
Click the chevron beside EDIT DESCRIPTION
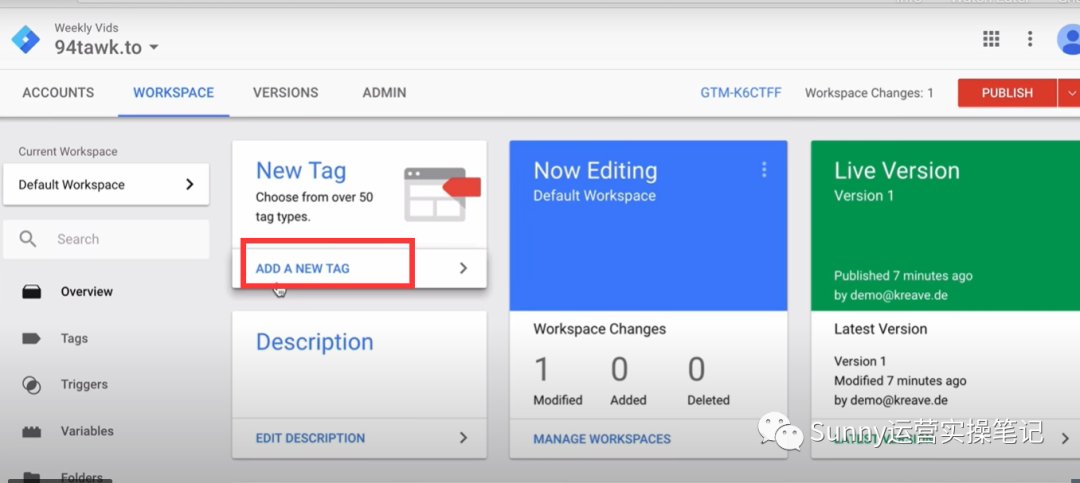[x=464, y=438]
